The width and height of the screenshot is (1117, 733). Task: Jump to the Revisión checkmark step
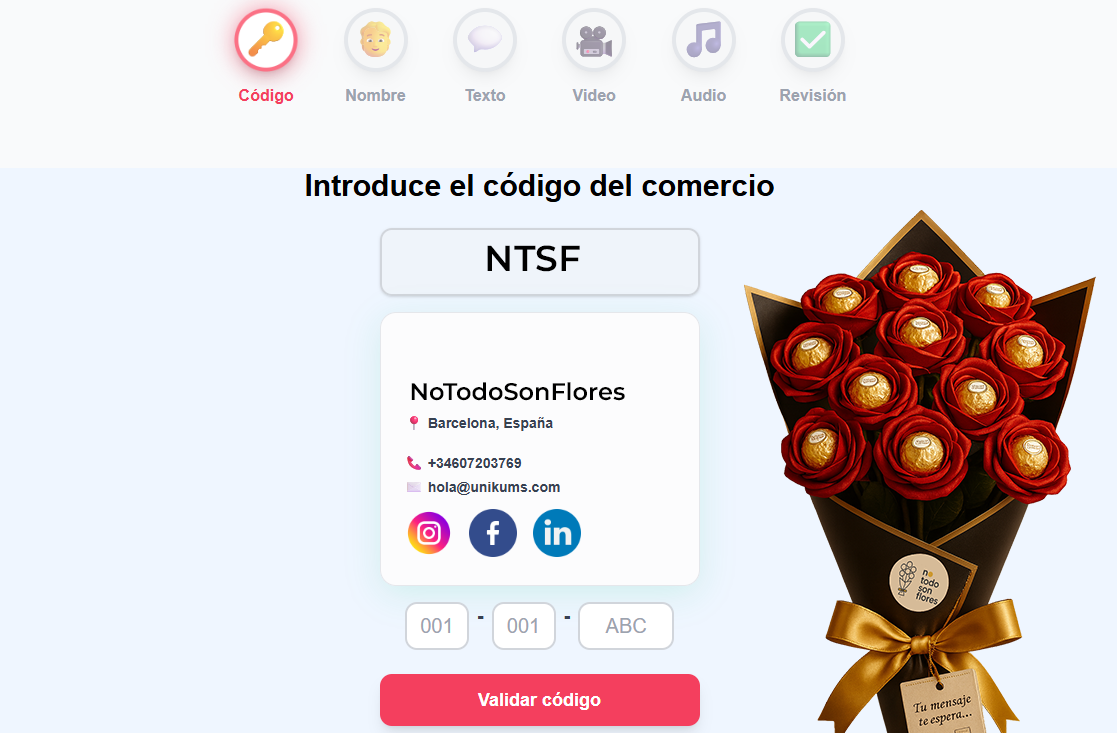coord(813,40)
